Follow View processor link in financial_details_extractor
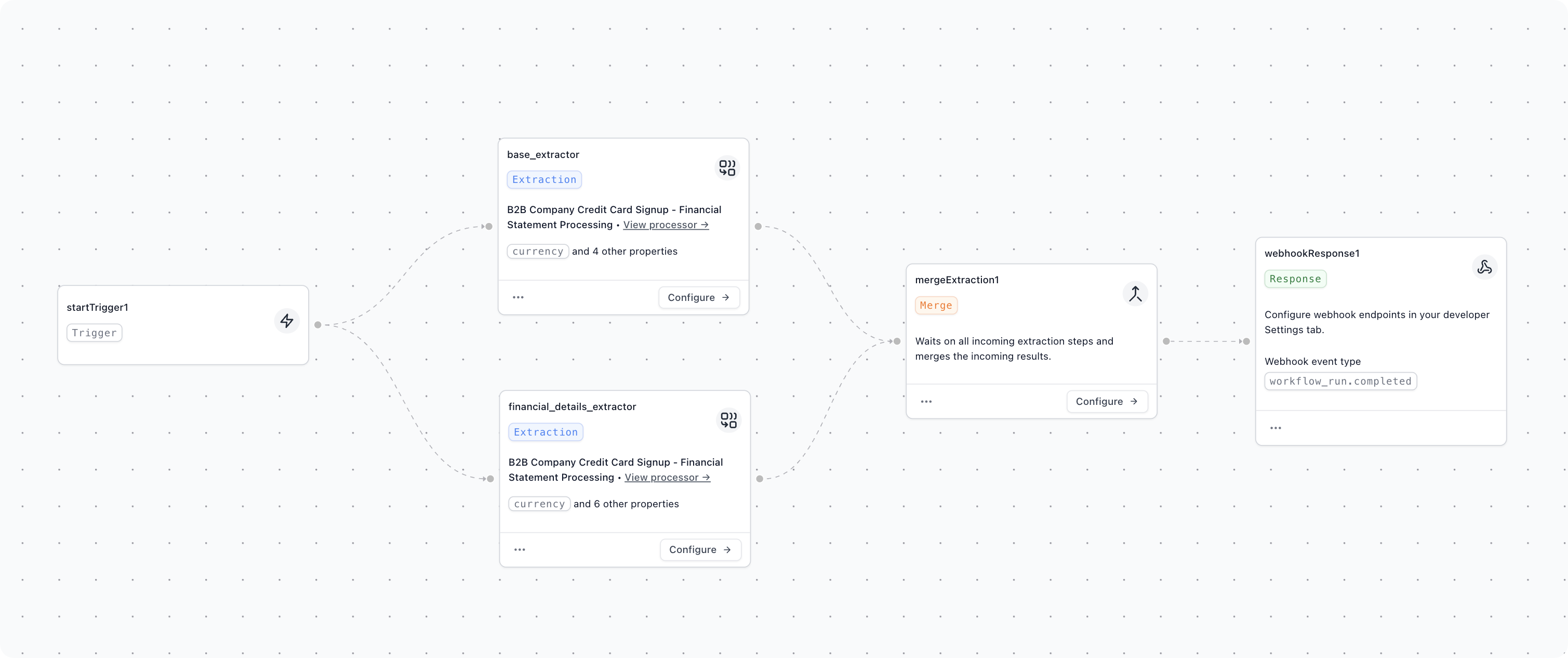The image size is (1568, 658). (x=667, y=478)
